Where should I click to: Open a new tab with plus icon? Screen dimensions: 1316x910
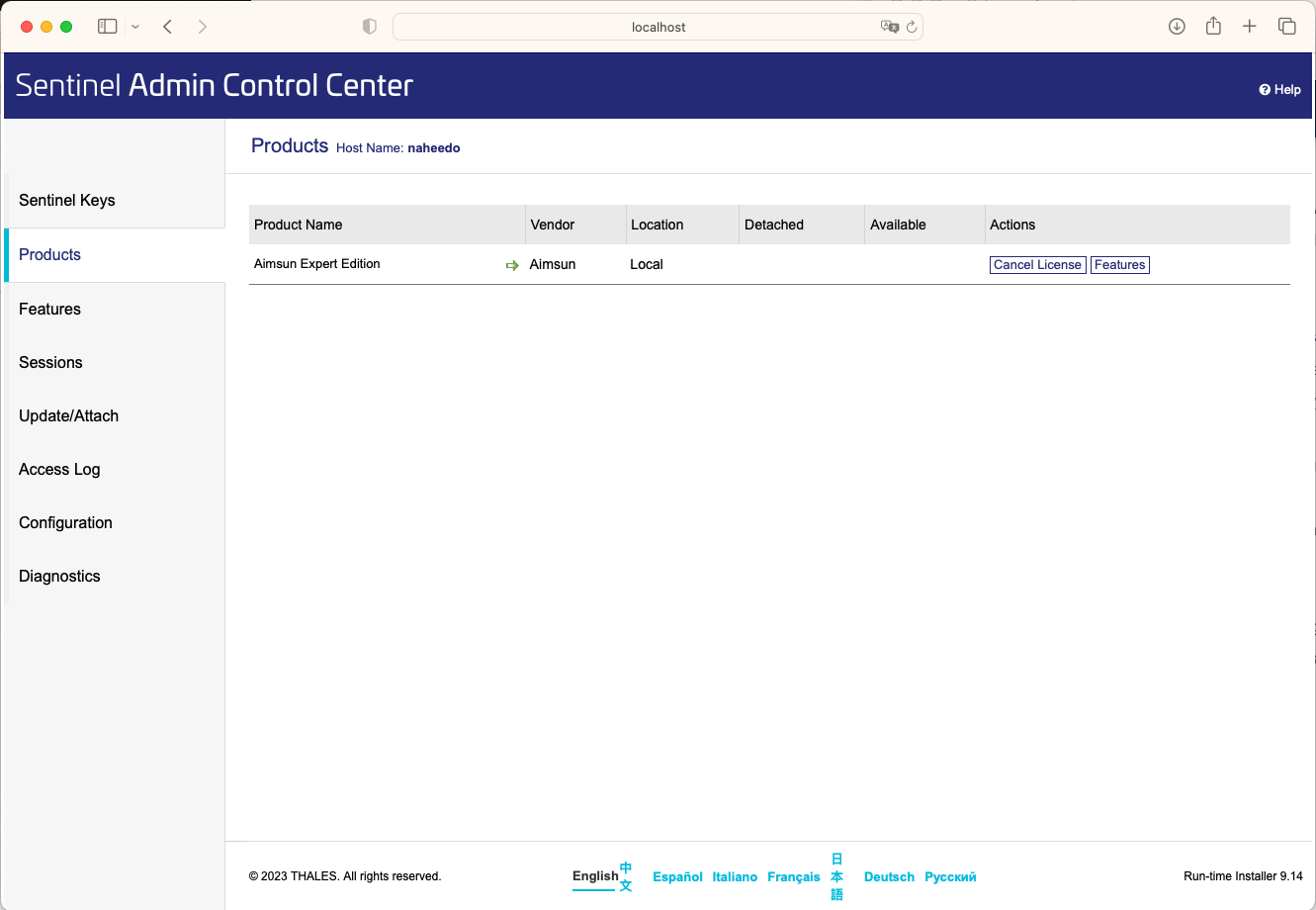coord(1250,27)
